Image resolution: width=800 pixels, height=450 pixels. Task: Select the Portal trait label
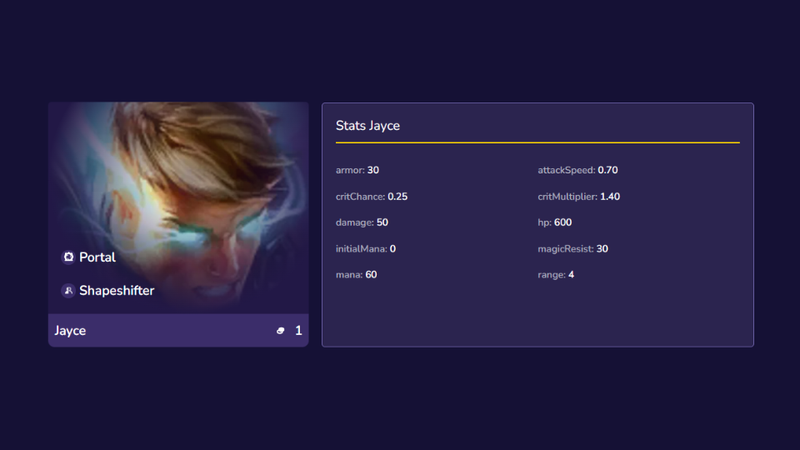tap(97, 257)
